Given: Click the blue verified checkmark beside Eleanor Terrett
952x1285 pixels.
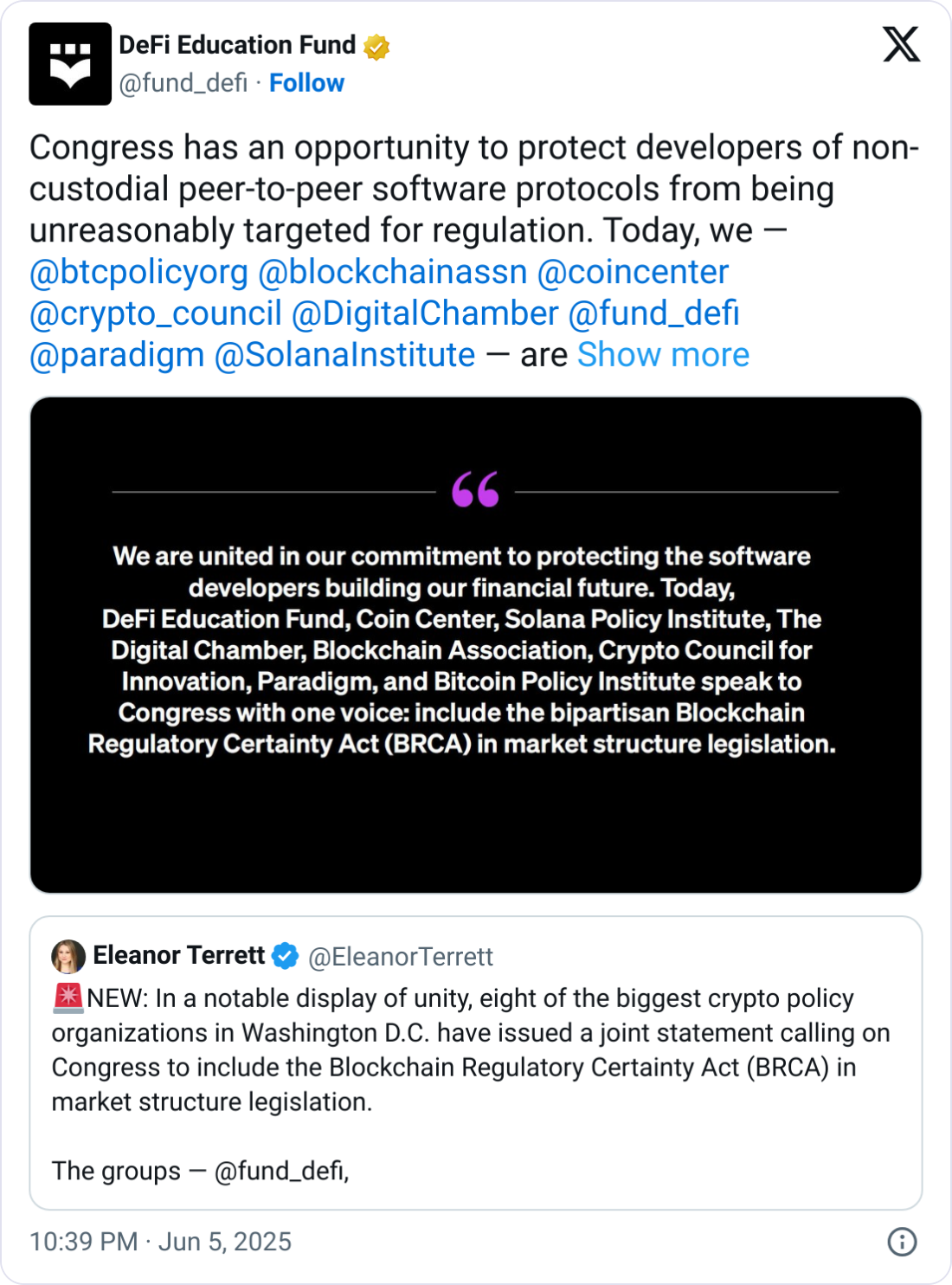Looking at the screenshot, I should coord(283,957).
